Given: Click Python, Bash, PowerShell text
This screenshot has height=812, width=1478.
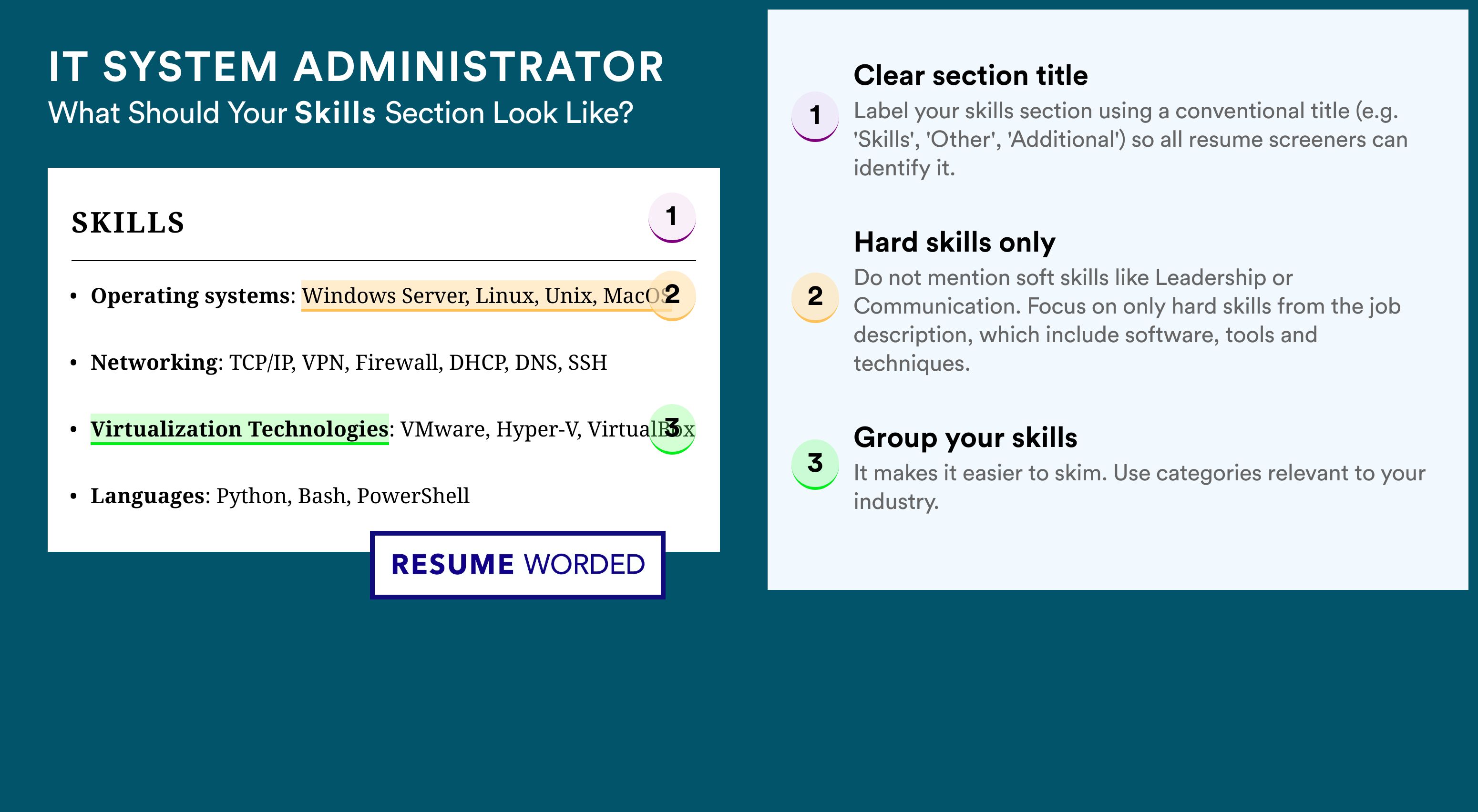Looking at the screenshot, I should [342, 496].
